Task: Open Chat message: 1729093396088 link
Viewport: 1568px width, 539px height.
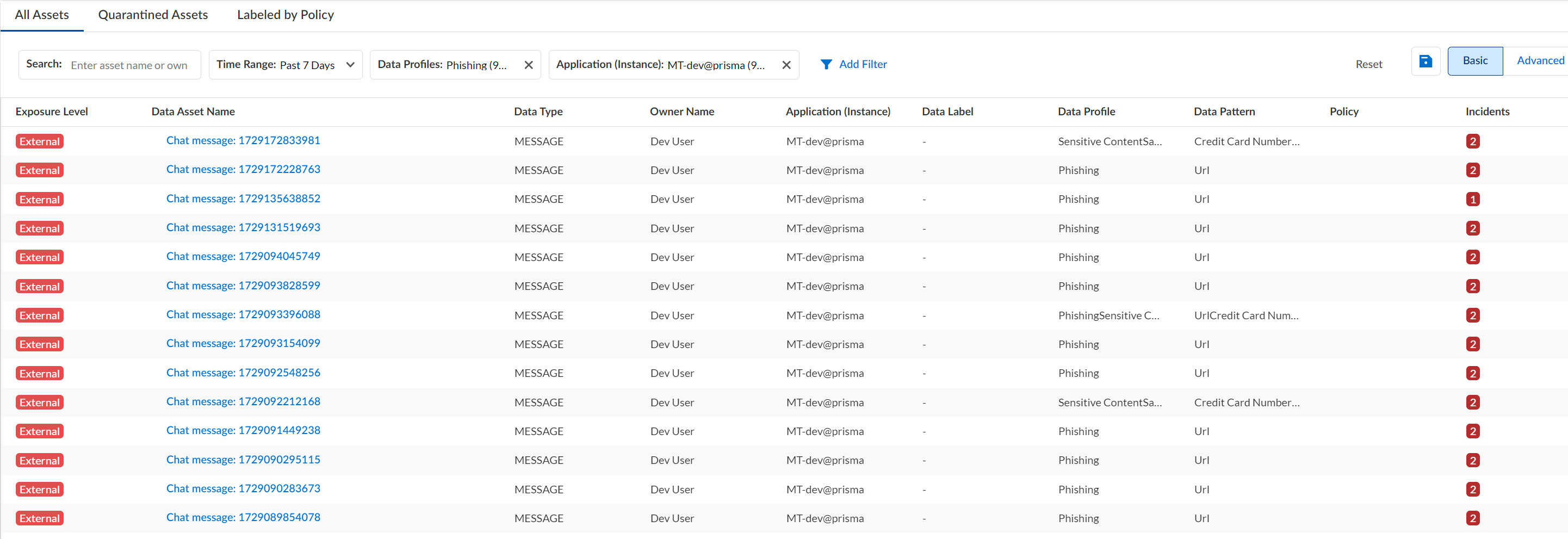Action: (x=243, y=315)
